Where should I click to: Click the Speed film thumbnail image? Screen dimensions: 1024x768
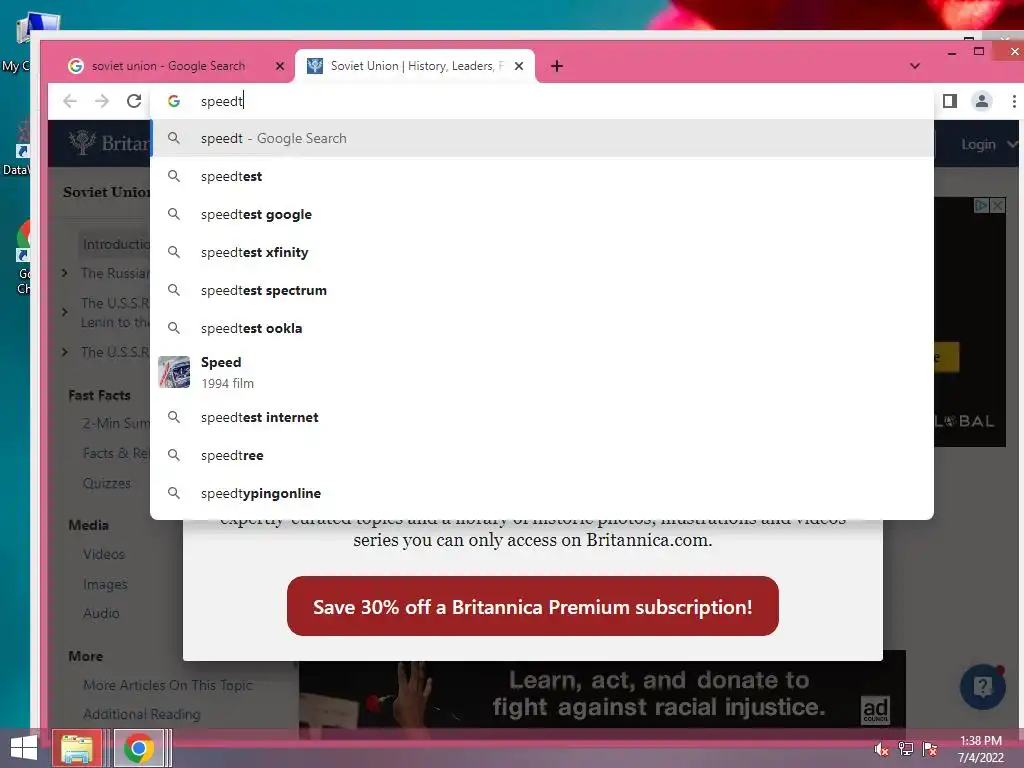(174, 372)
